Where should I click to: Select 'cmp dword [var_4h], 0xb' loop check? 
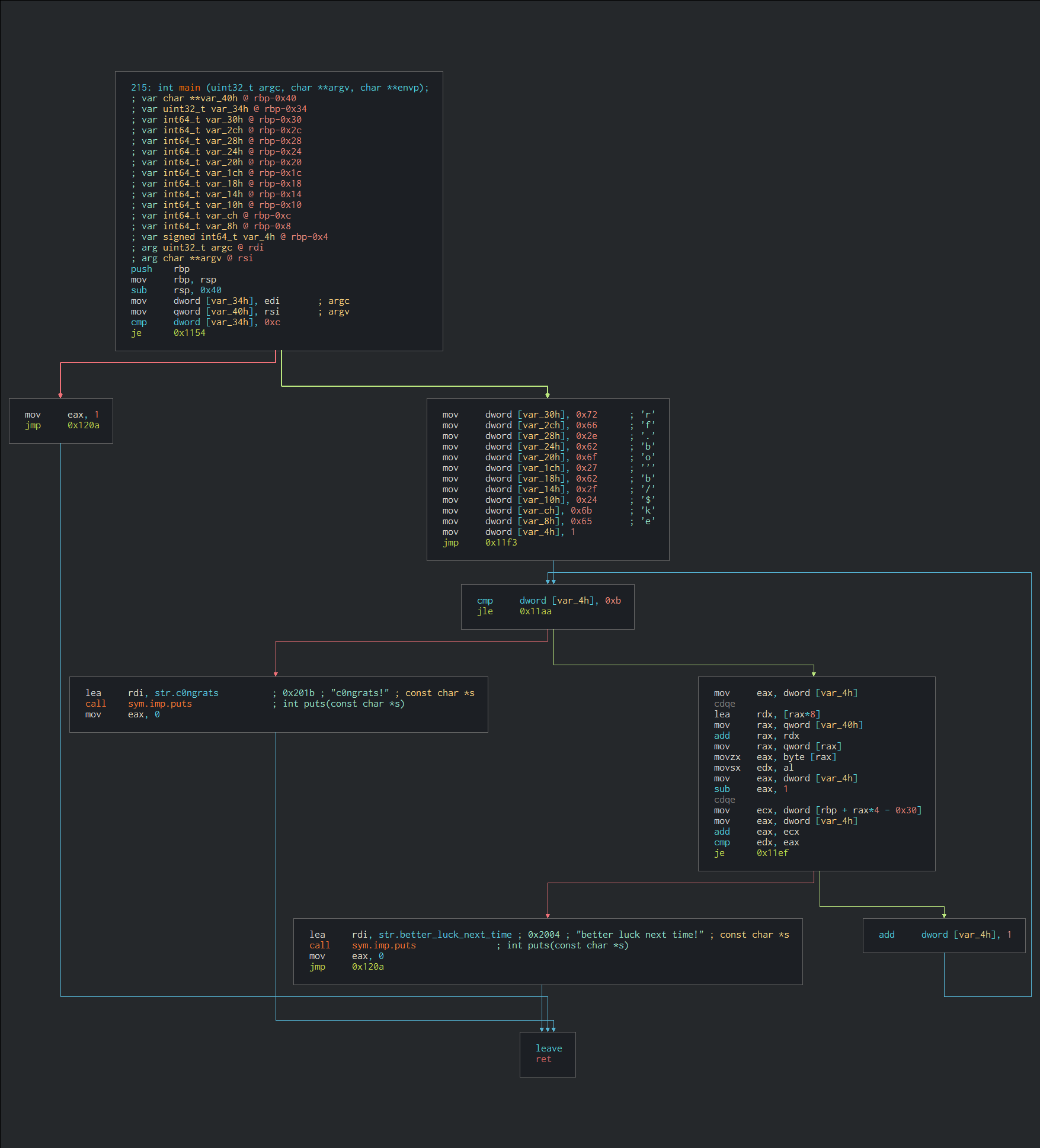(549, 601)
